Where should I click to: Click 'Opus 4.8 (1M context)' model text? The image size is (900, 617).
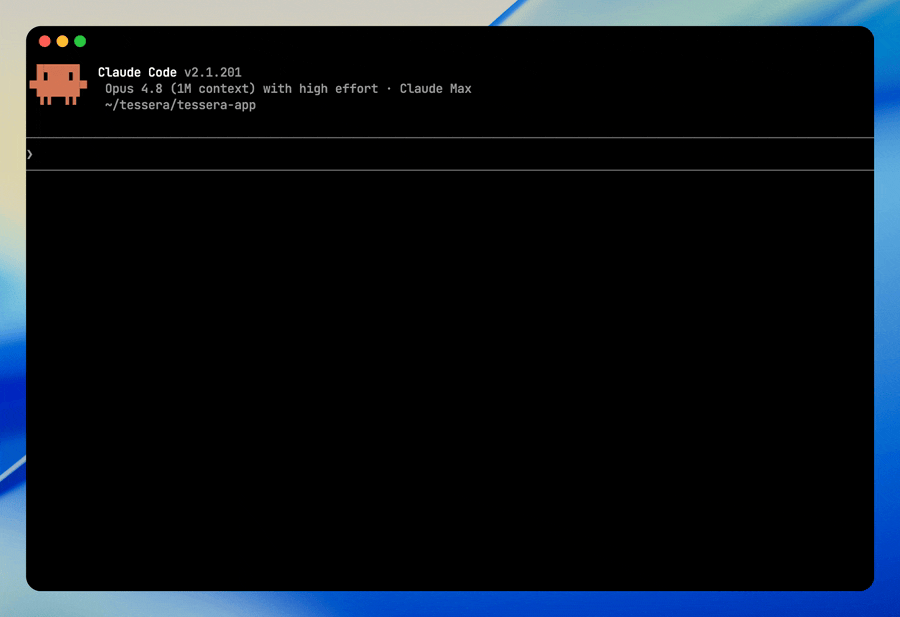coord(180,88)
